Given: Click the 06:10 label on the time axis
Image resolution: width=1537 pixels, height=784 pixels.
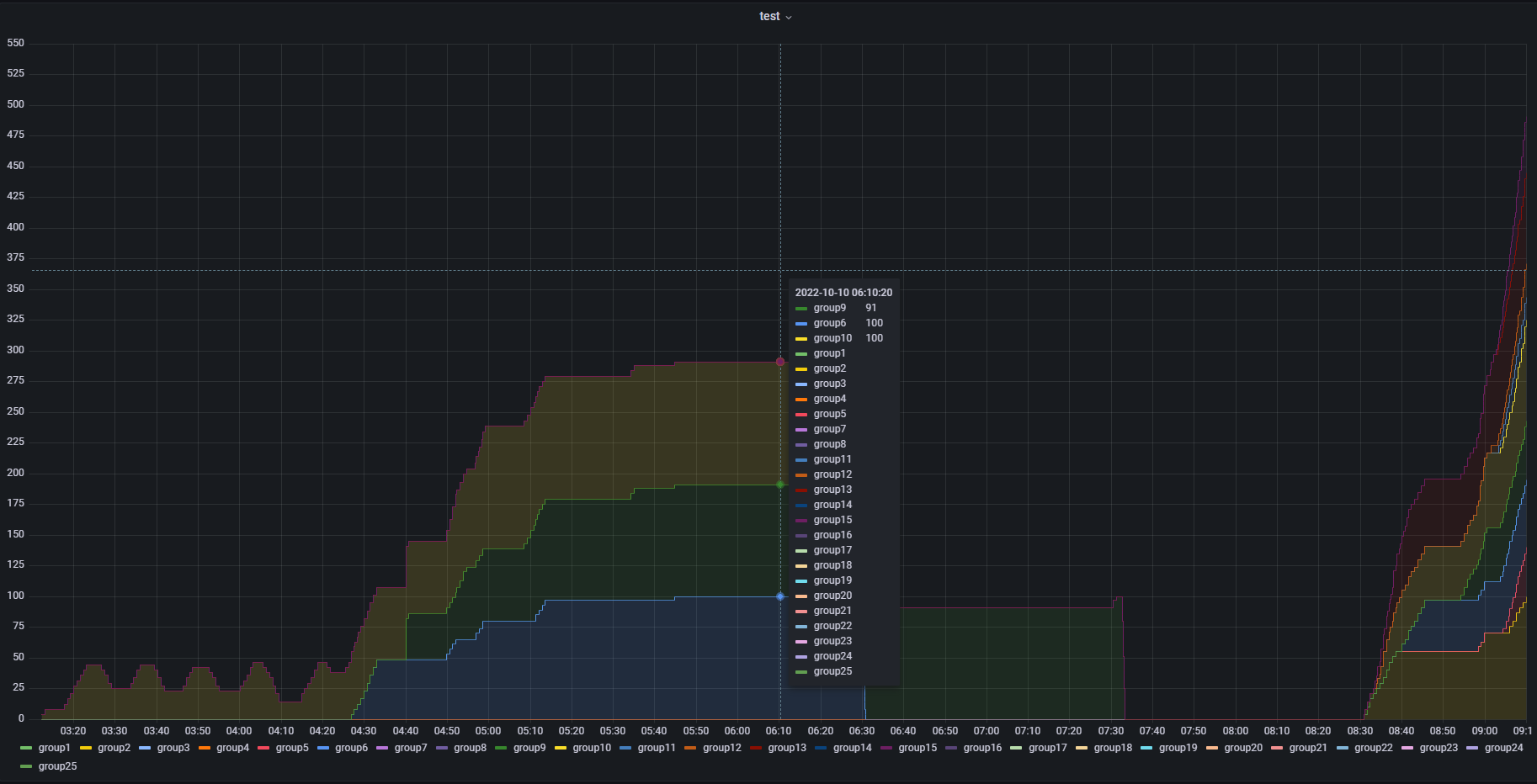Looking at the screenshot, I should pos(779,731).
